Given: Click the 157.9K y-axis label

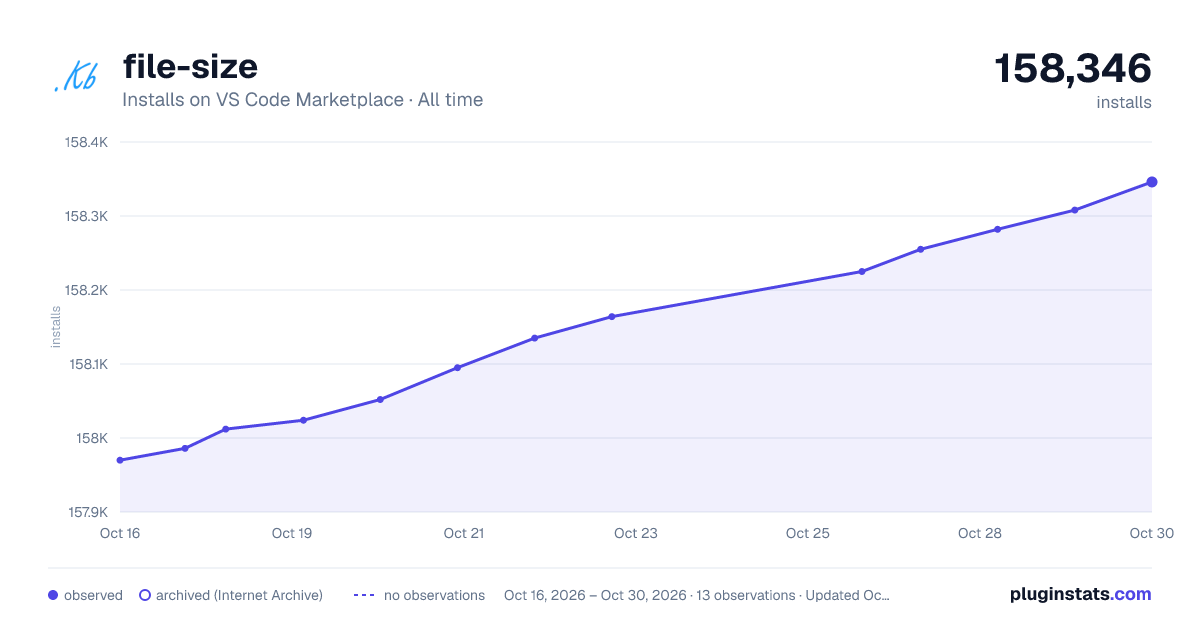Looking at the screenshot, I should pos(86,512).
